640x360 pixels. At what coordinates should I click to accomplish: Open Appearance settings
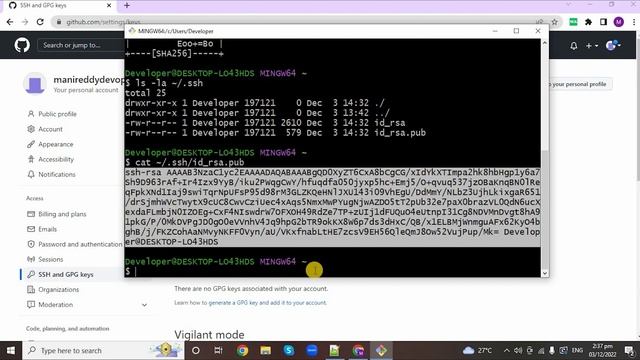pos(56,144)
